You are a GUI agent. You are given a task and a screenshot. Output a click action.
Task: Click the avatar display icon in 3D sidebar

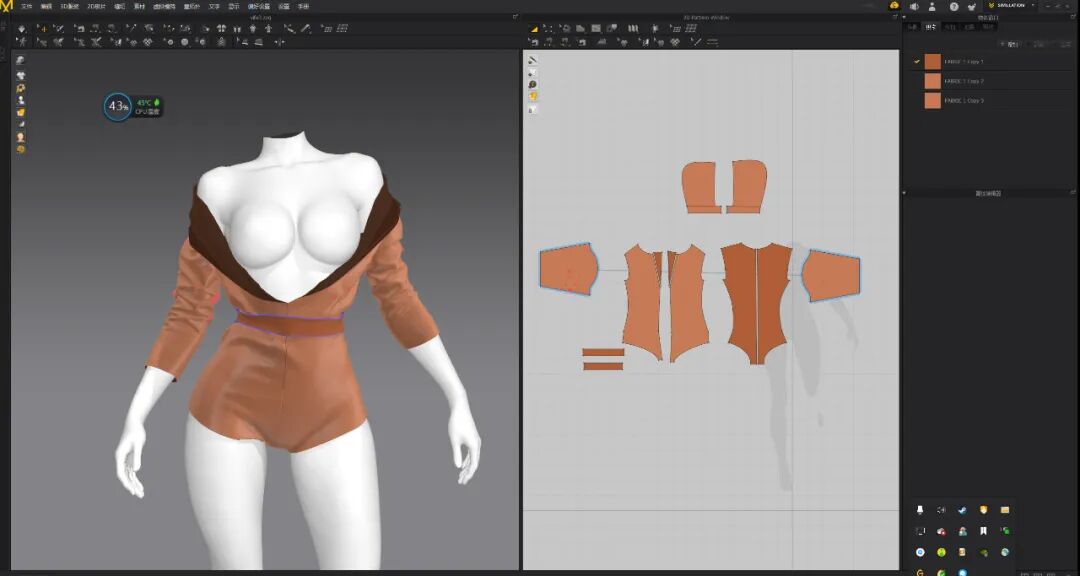click(20, 100)
